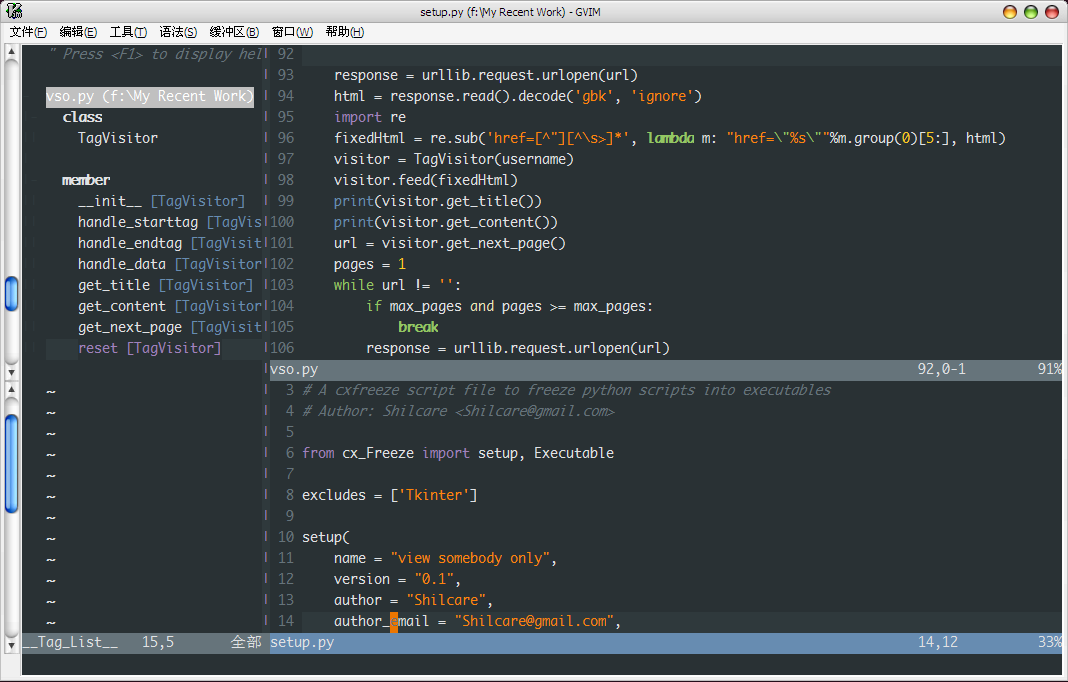Collapse the vso.py file entry in tag list

149,96
